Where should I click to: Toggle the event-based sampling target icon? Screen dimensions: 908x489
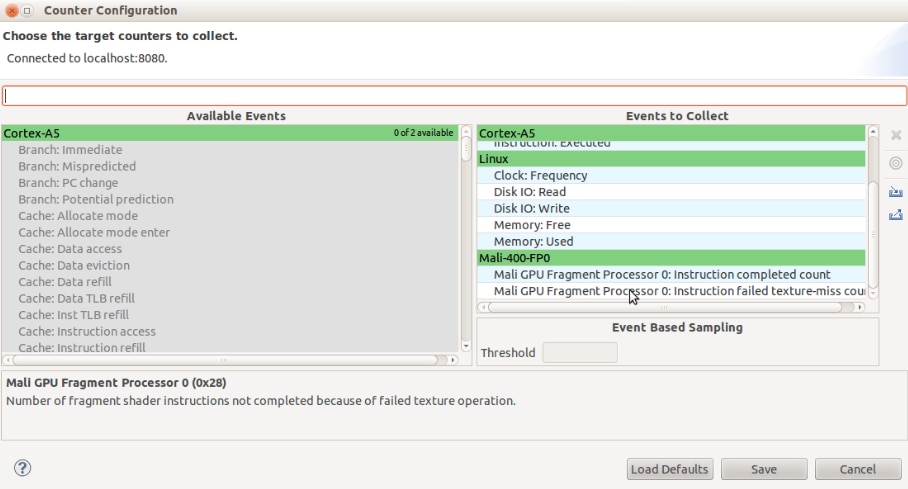[896, 163]
